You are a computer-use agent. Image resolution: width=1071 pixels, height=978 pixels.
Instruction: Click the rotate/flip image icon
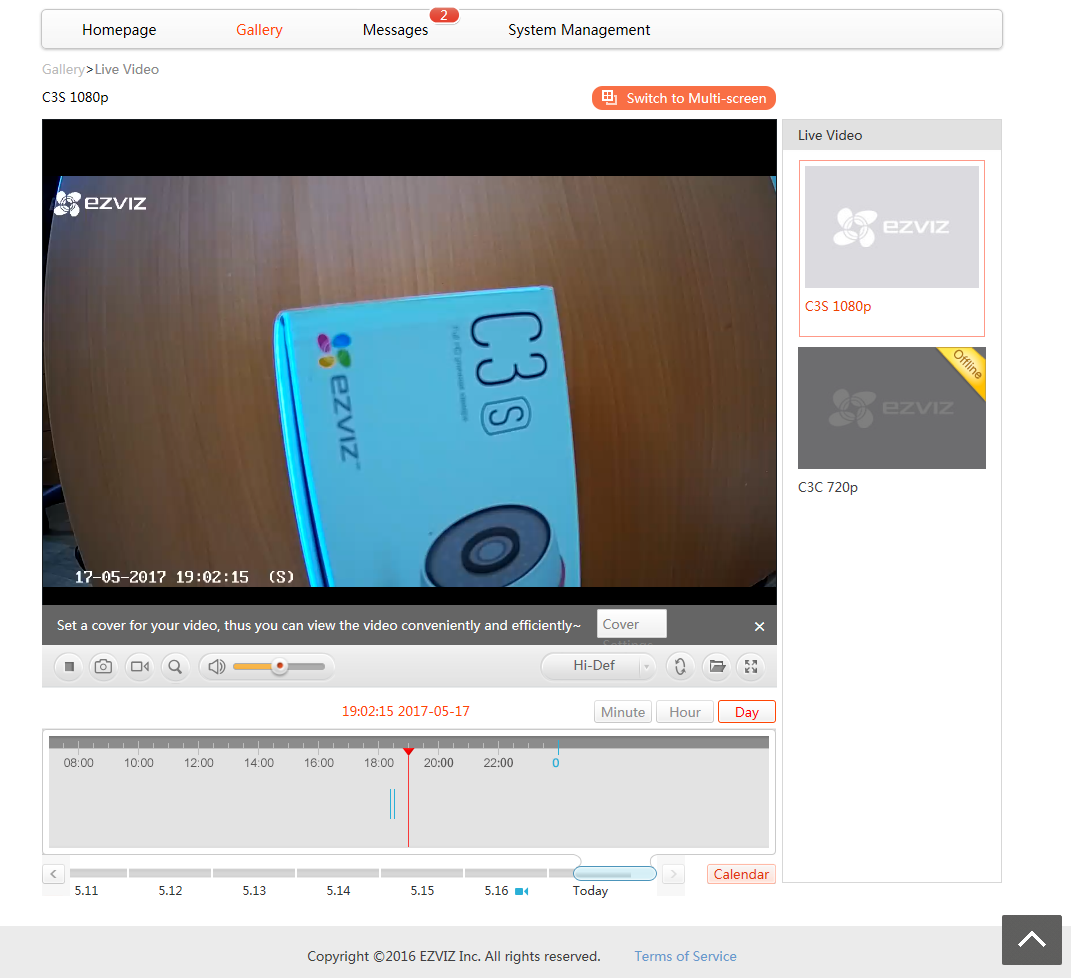coord(680,667)
